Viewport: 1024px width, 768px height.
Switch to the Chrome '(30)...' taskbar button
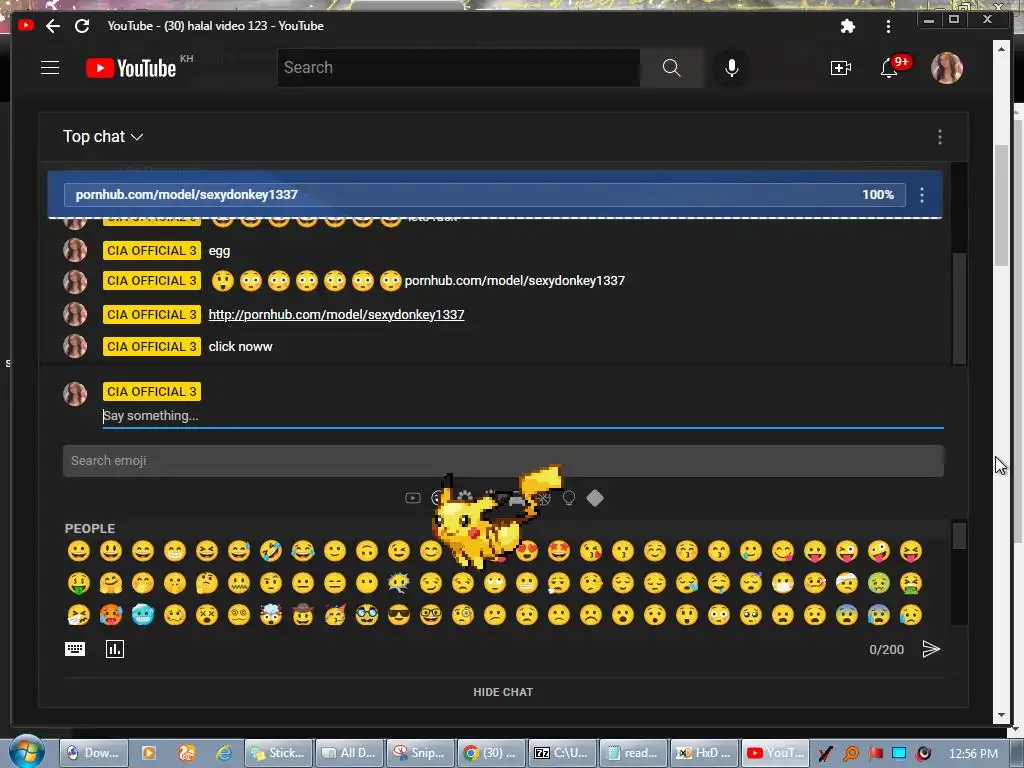(491, 753)
